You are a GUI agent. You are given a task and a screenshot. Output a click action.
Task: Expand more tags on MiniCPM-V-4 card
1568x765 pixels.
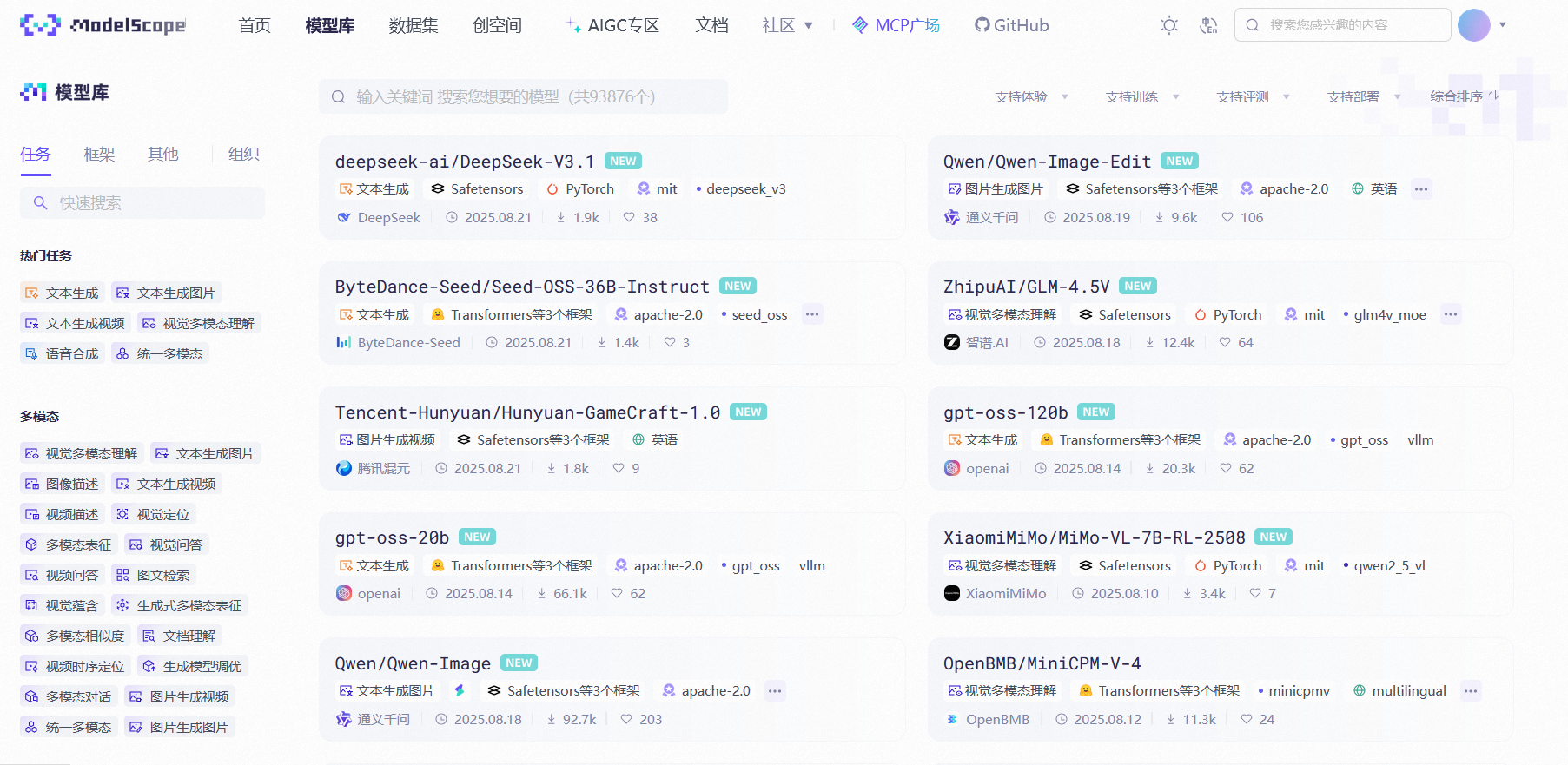coord(1470,691)
